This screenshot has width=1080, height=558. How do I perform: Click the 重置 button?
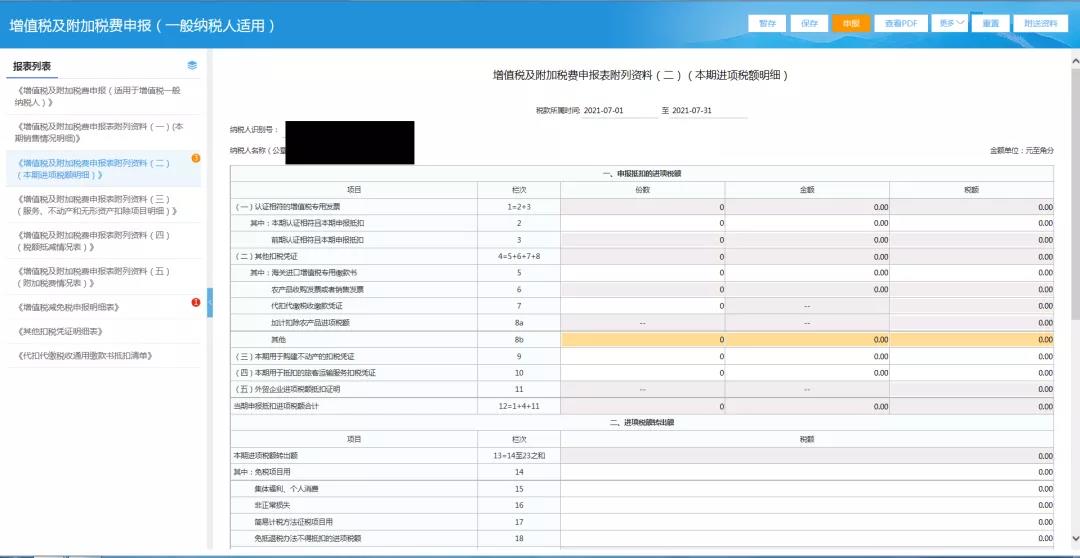pos(990,23)
